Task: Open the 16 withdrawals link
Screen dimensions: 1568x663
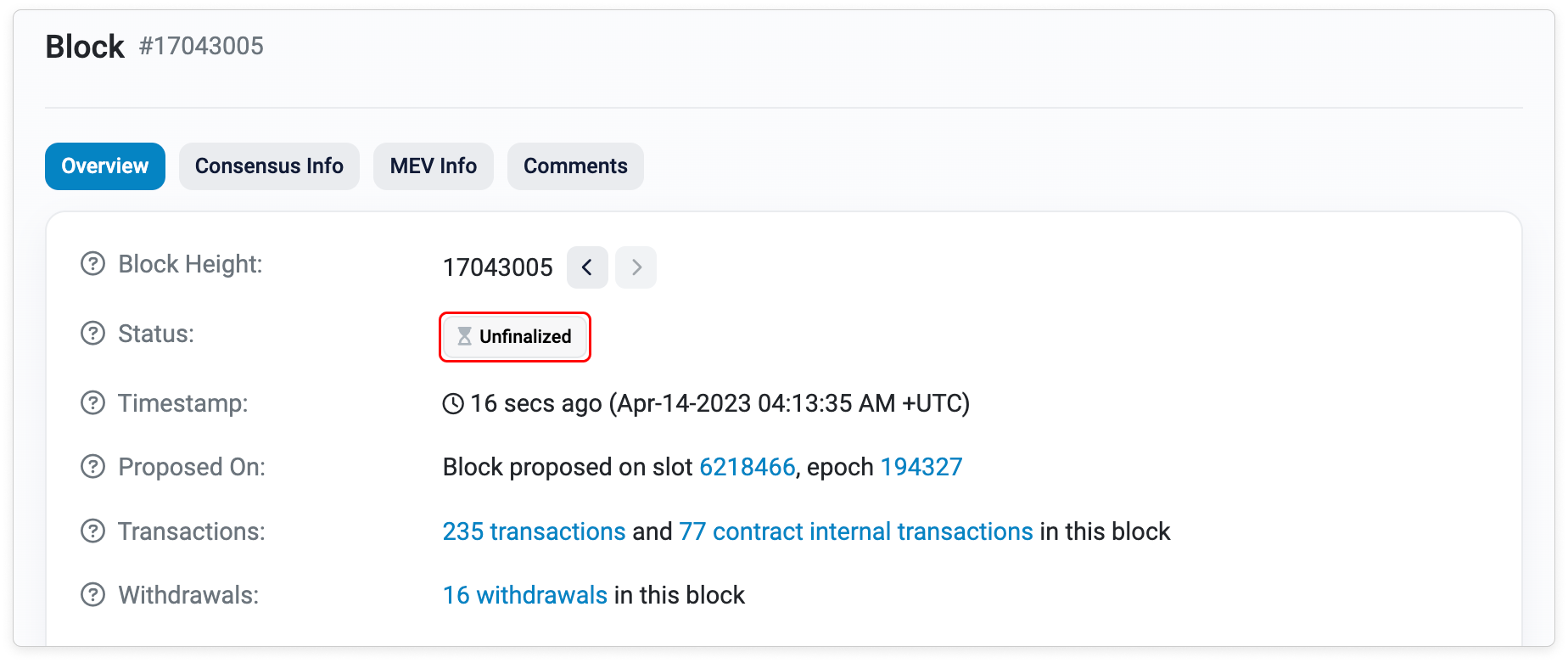Action: (524, 595)
